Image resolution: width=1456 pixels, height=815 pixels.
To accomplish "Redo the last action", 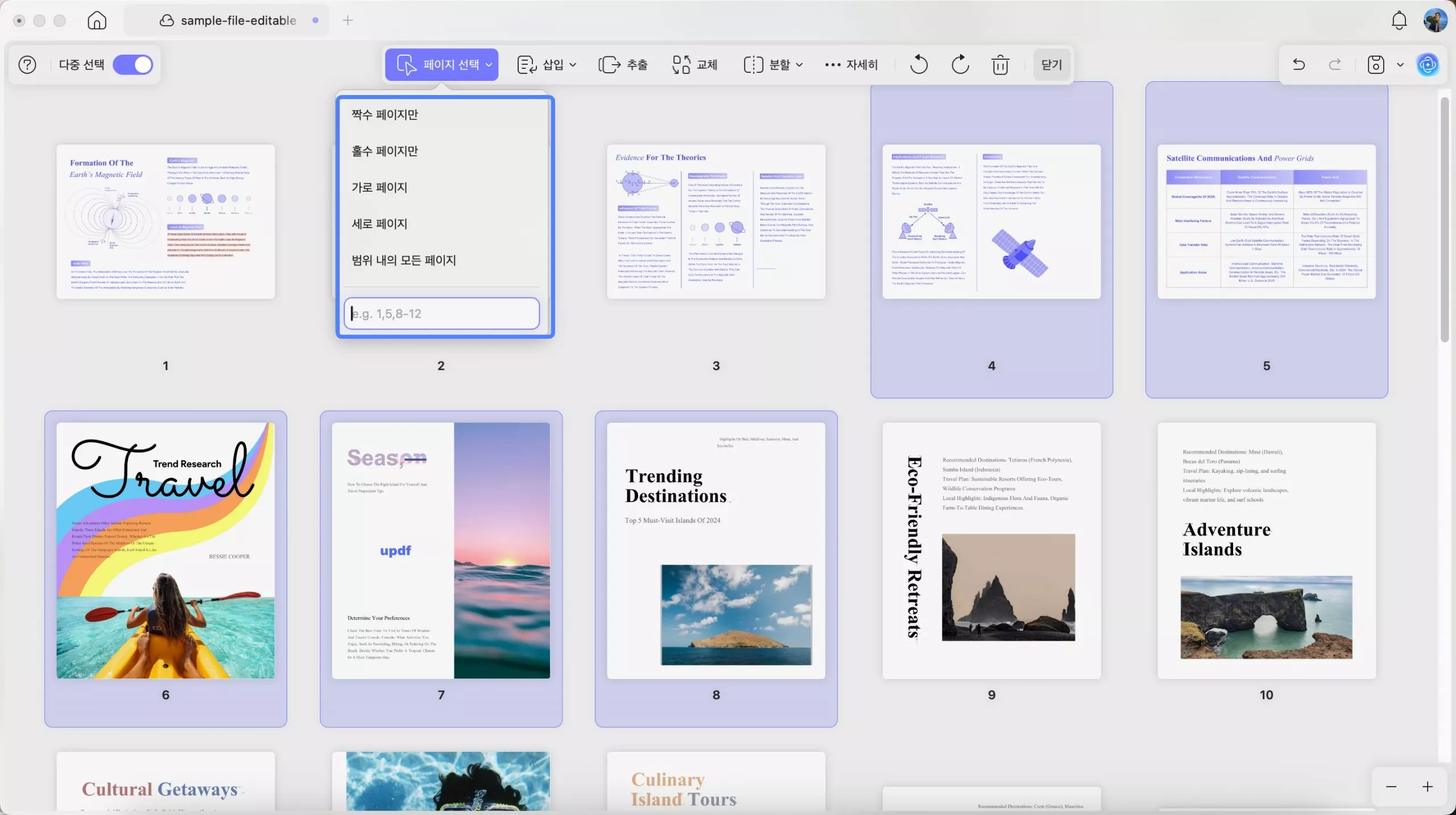I will coord(1335,65).
